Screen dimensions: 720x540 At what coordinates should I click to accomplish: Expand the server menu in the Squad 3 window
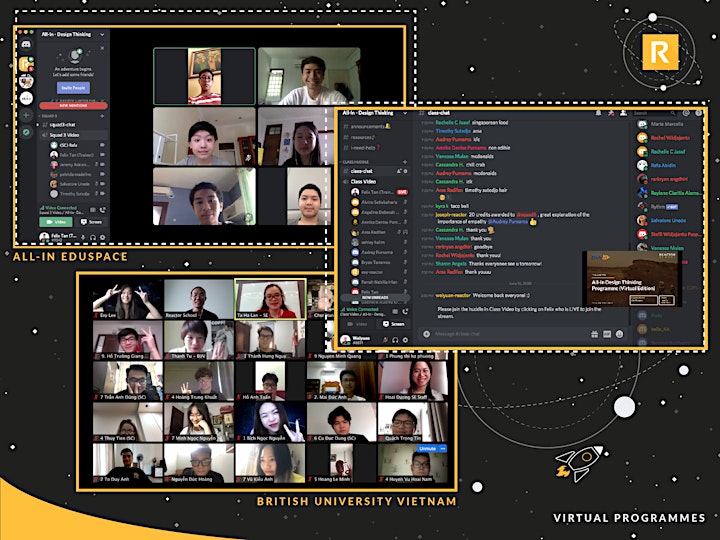pos(102,34)
